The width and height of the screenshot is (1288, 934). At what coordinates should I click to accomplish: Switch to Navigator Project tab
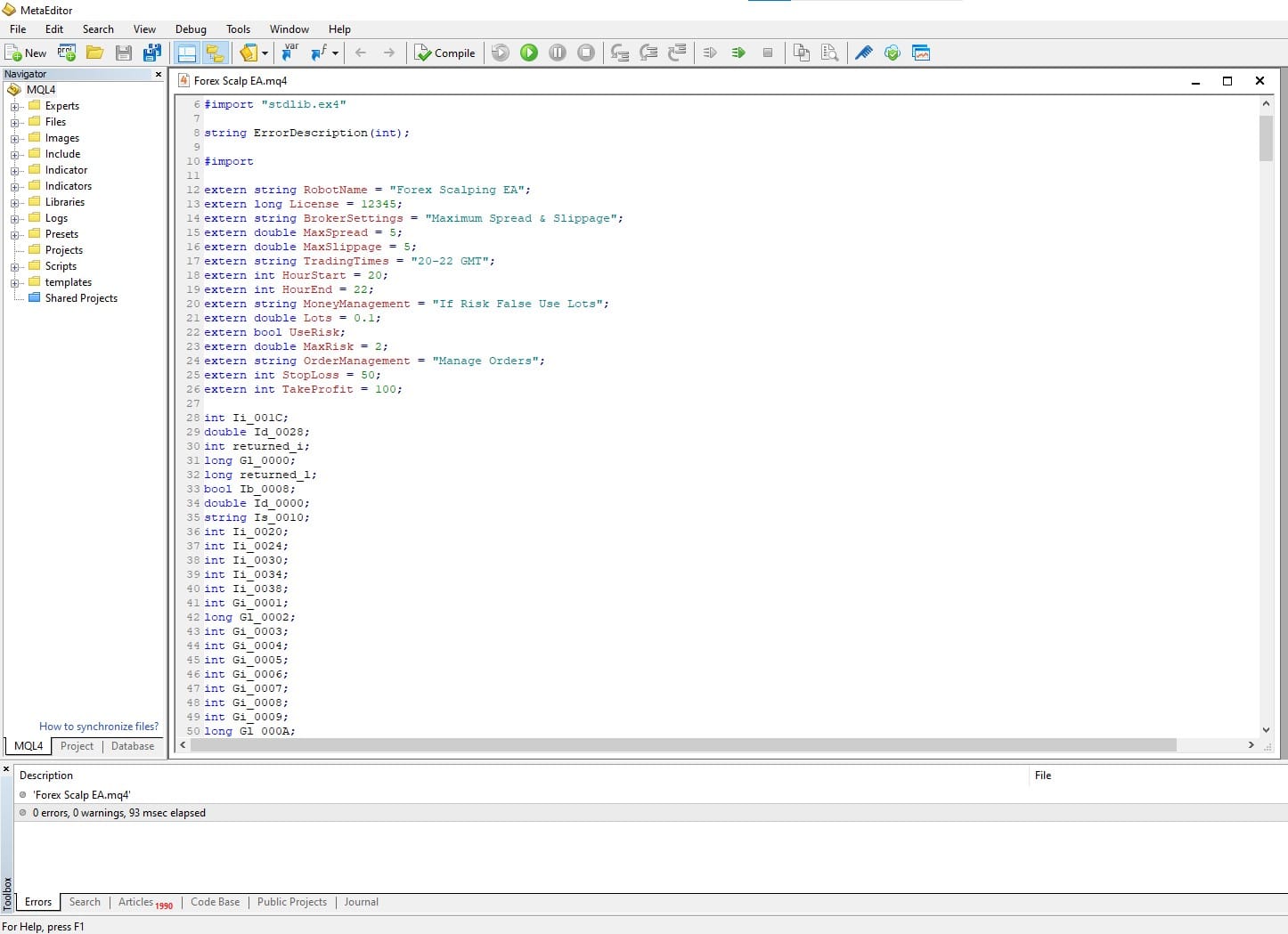click(x=77, y=746)
